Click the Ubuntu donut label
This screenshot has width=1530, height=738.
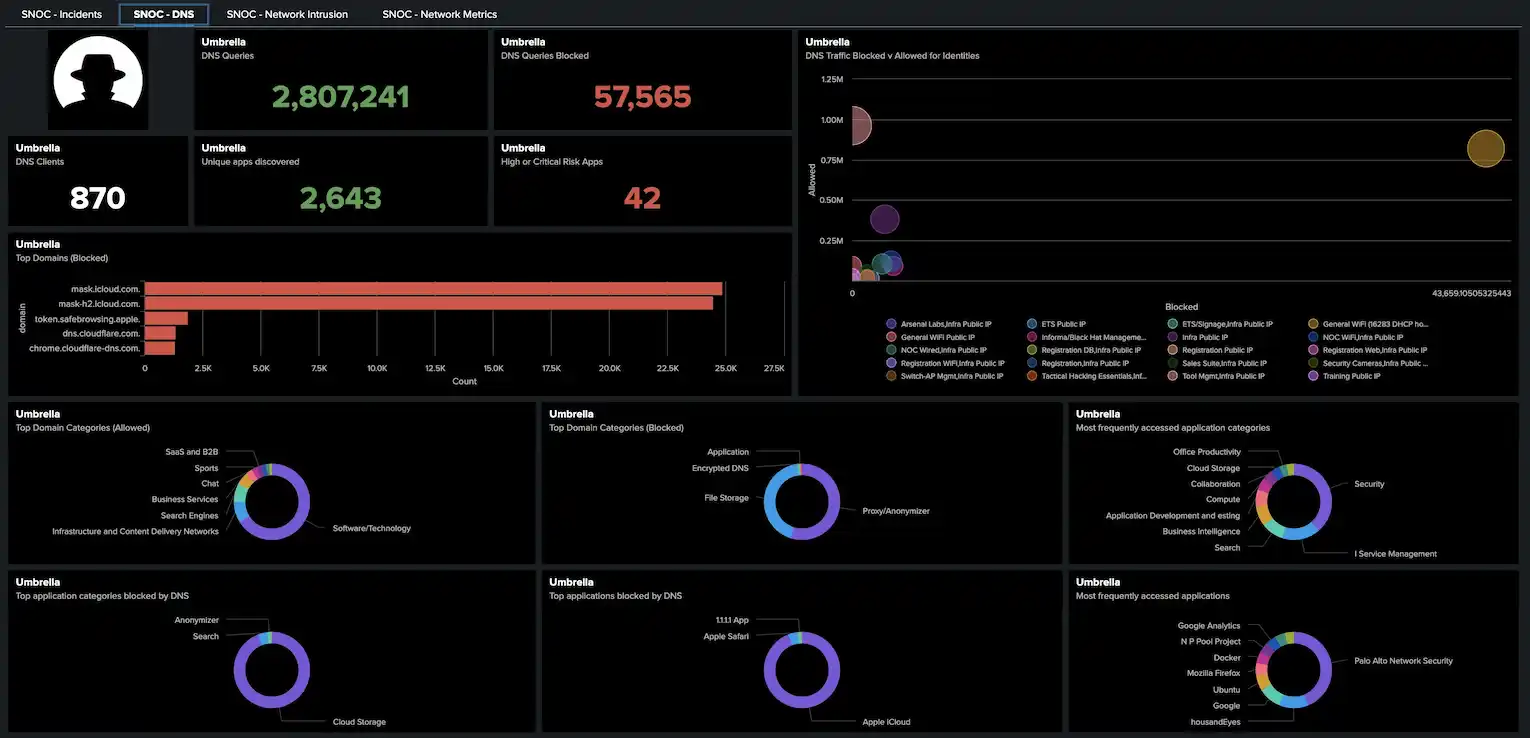tap(1226, 690)
